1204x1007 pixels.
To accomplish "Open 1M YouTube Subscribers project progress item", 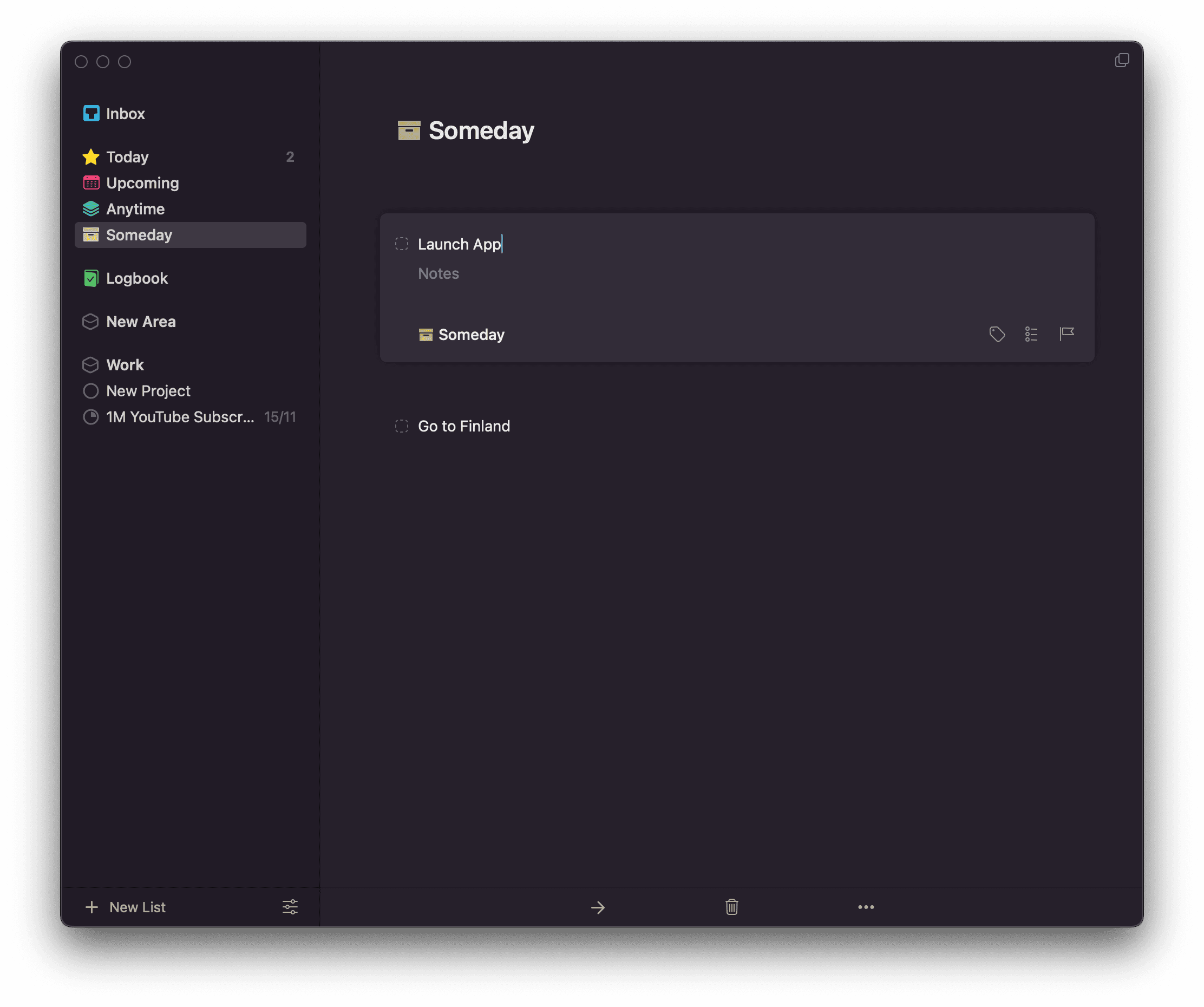I will click(x=179, y=417).
